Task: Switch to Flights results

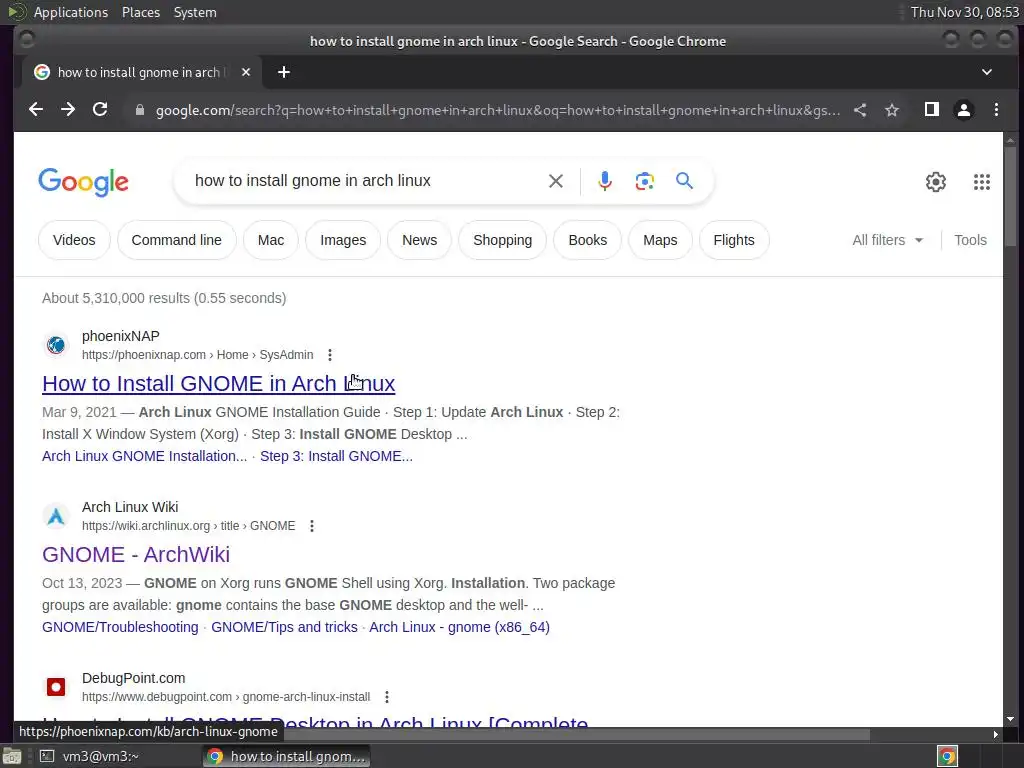Action: pyautogui.click(x=734, y=240)
